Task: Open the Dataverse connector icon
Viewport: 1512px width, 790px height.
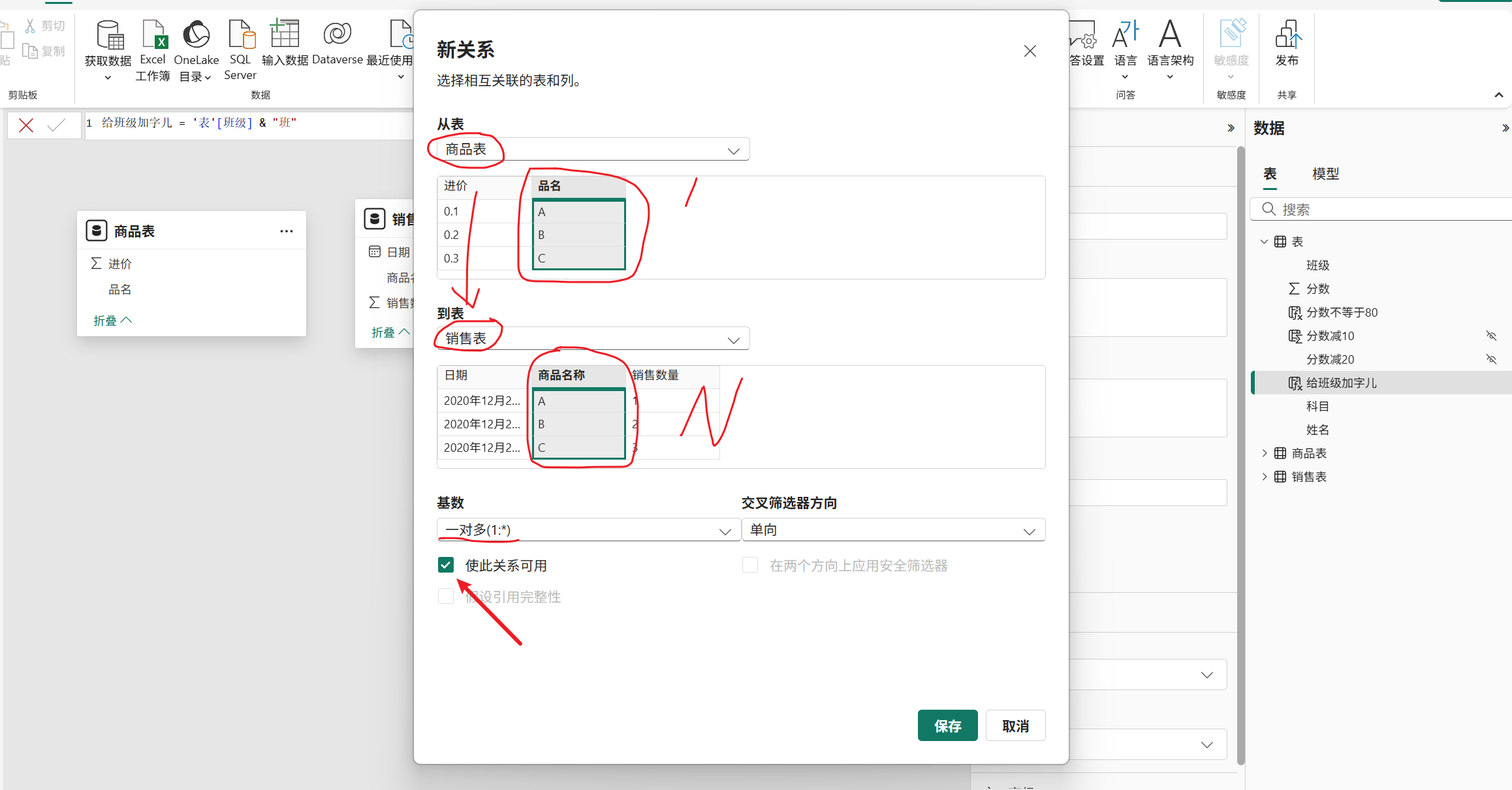Action: (x=337, y=34)
